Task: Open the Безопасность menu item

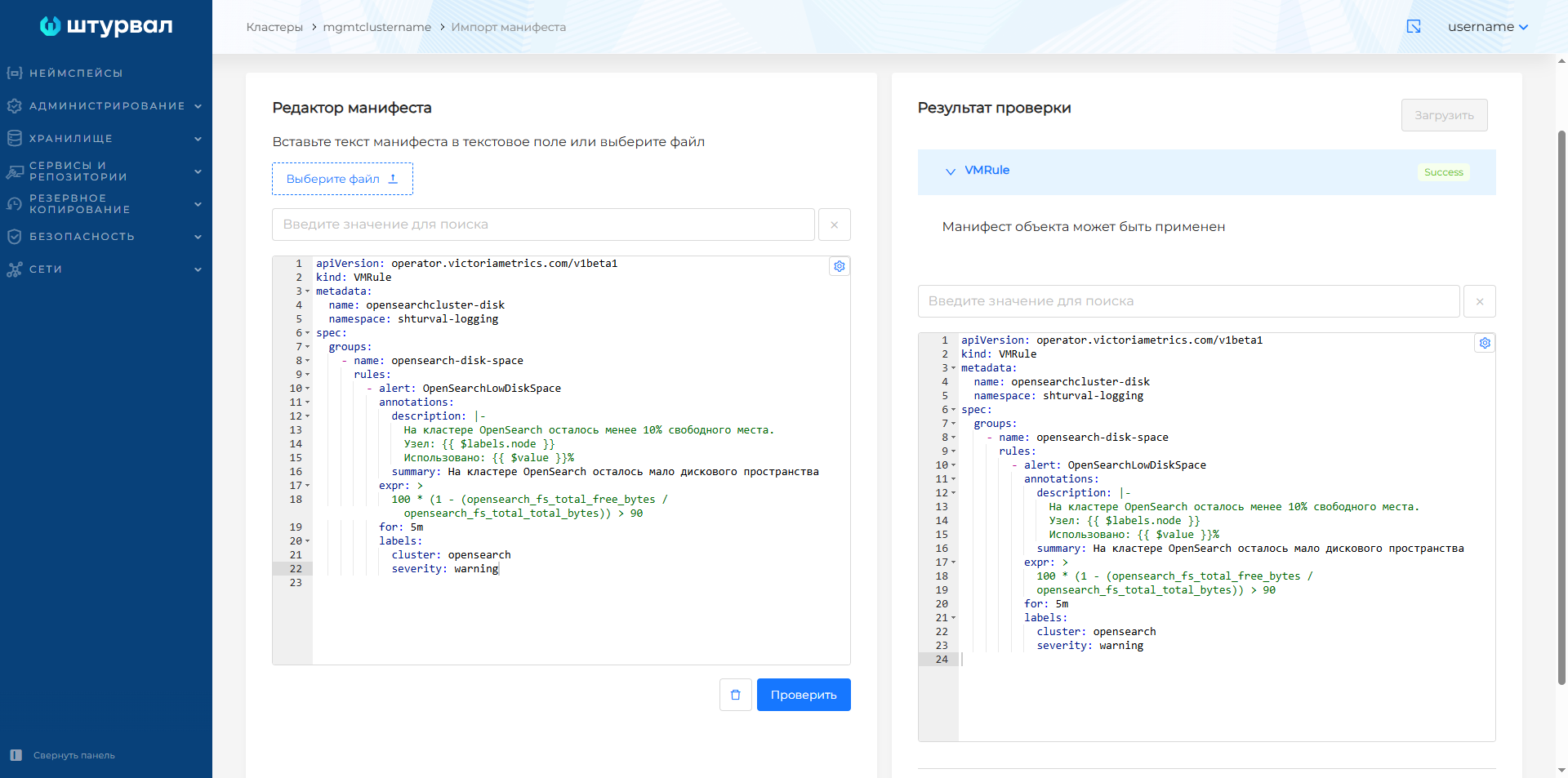Action: 82,237
